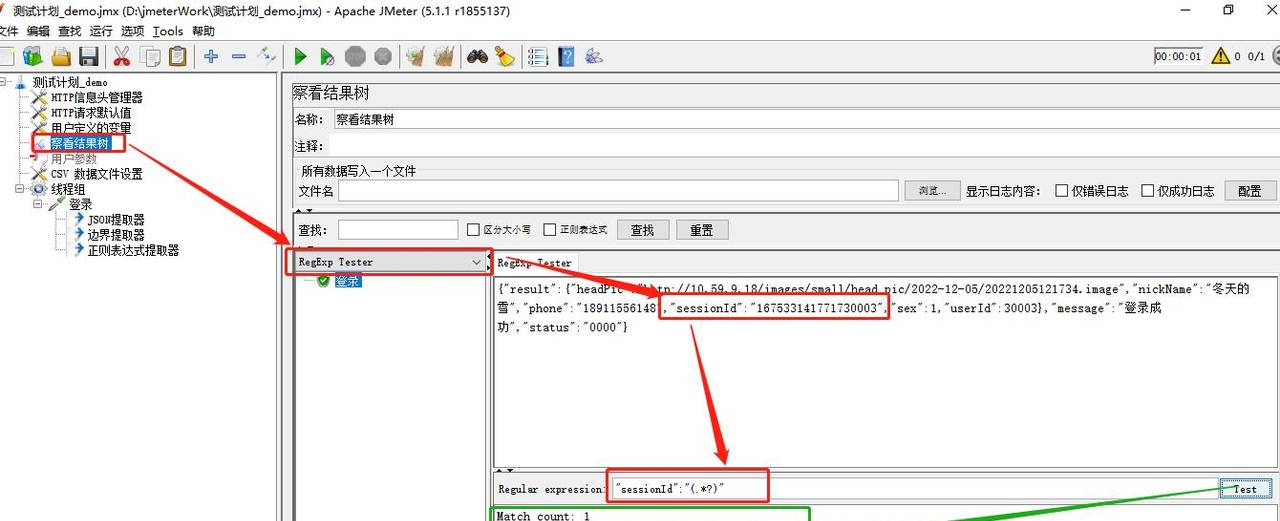Open the 运行 menu
Viewport: 1280px width, 521px height.
(101, 31)
